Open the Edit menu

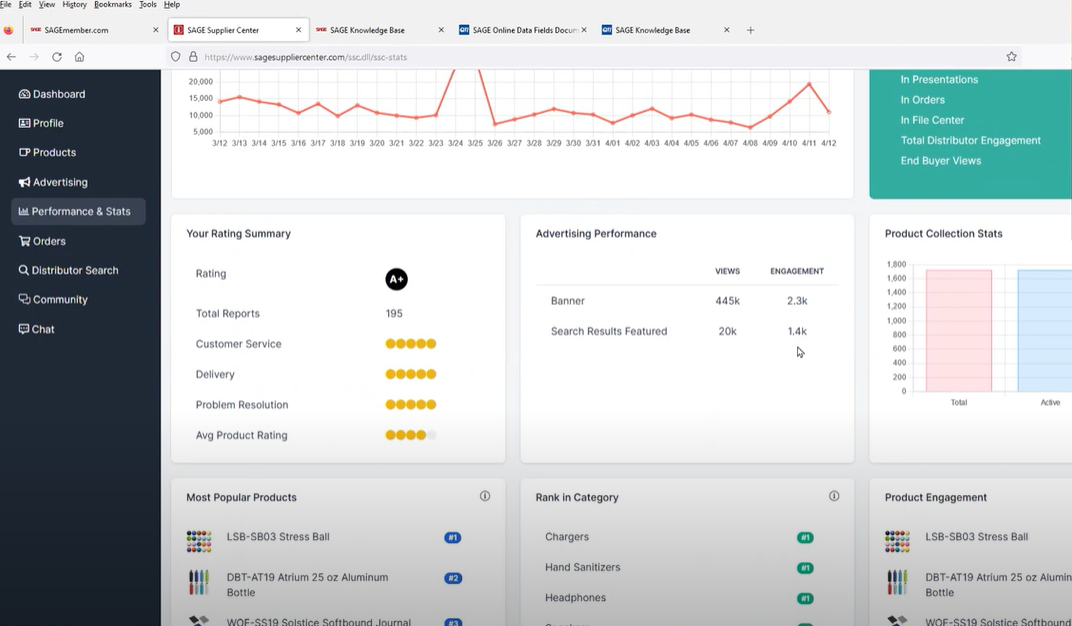tap(25, 4)
